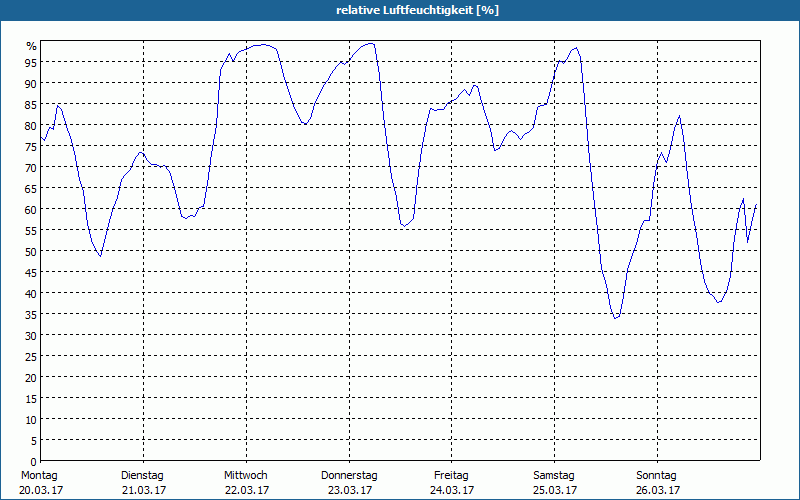Click the '25' y-axis value
The width and height of the screenshot is (800, 500).
pos(31,357)
